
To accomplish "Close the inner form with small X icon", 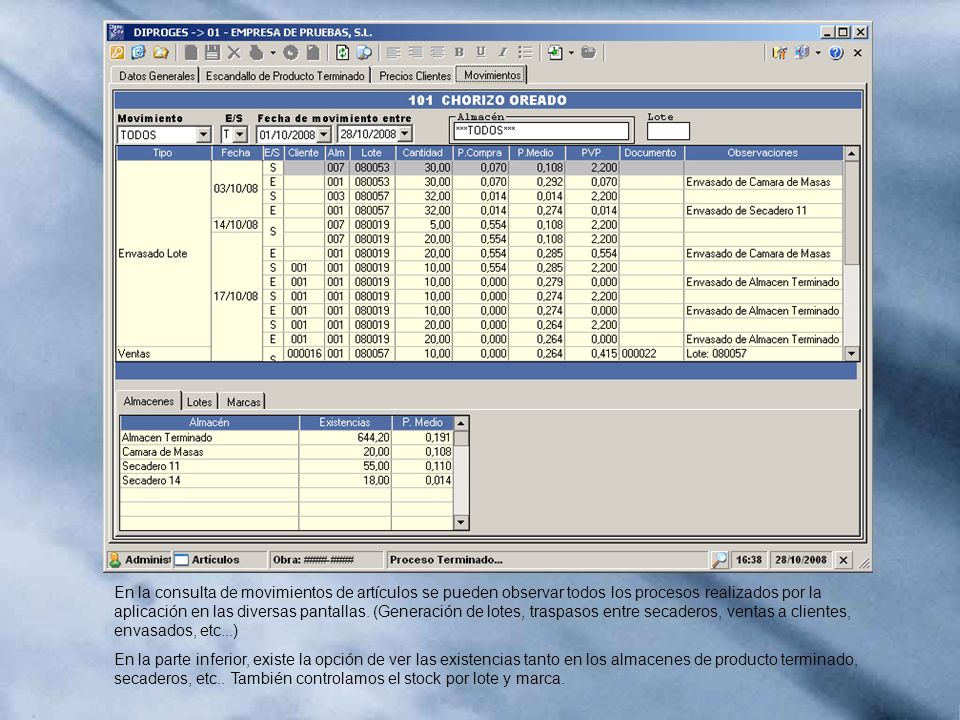I will coord(858,53).
